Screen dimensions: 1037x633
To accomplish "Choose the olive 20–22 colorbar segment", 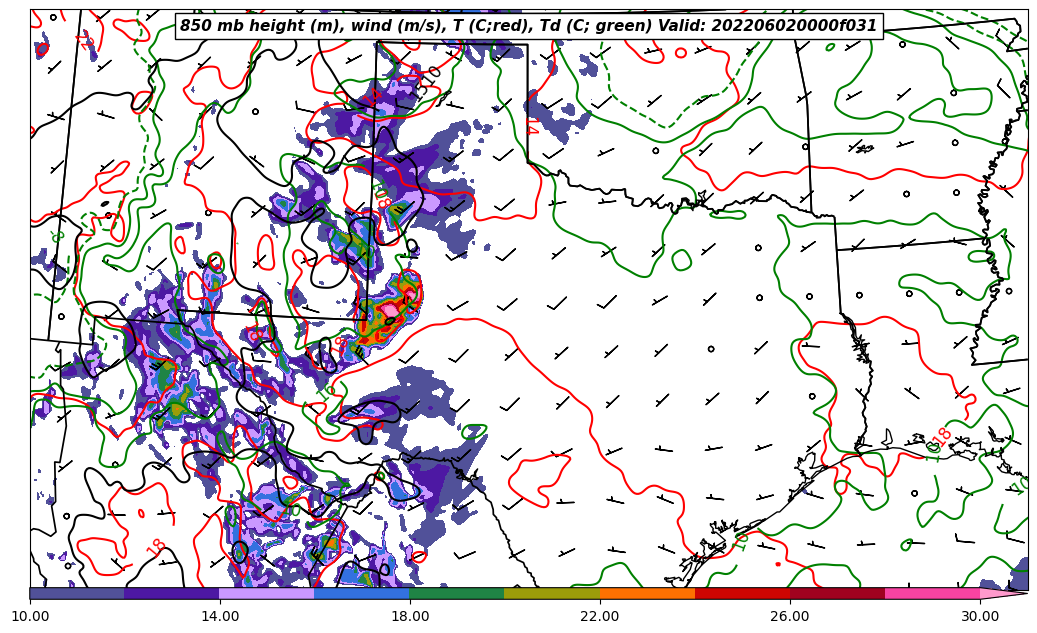I will click(552, 593).
